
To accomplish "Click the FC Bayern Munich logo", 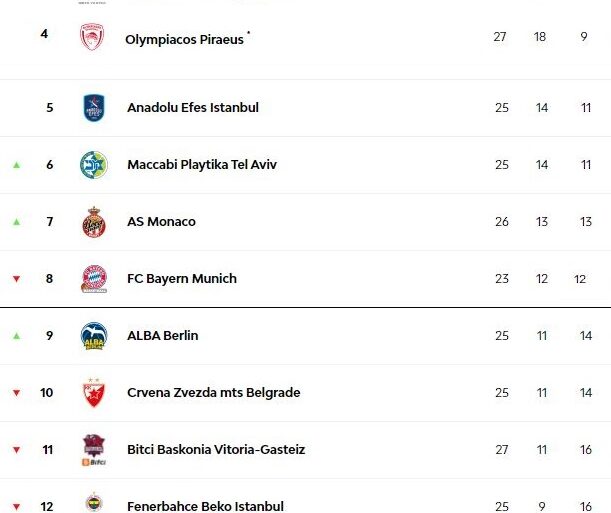I will pos(94,279).
